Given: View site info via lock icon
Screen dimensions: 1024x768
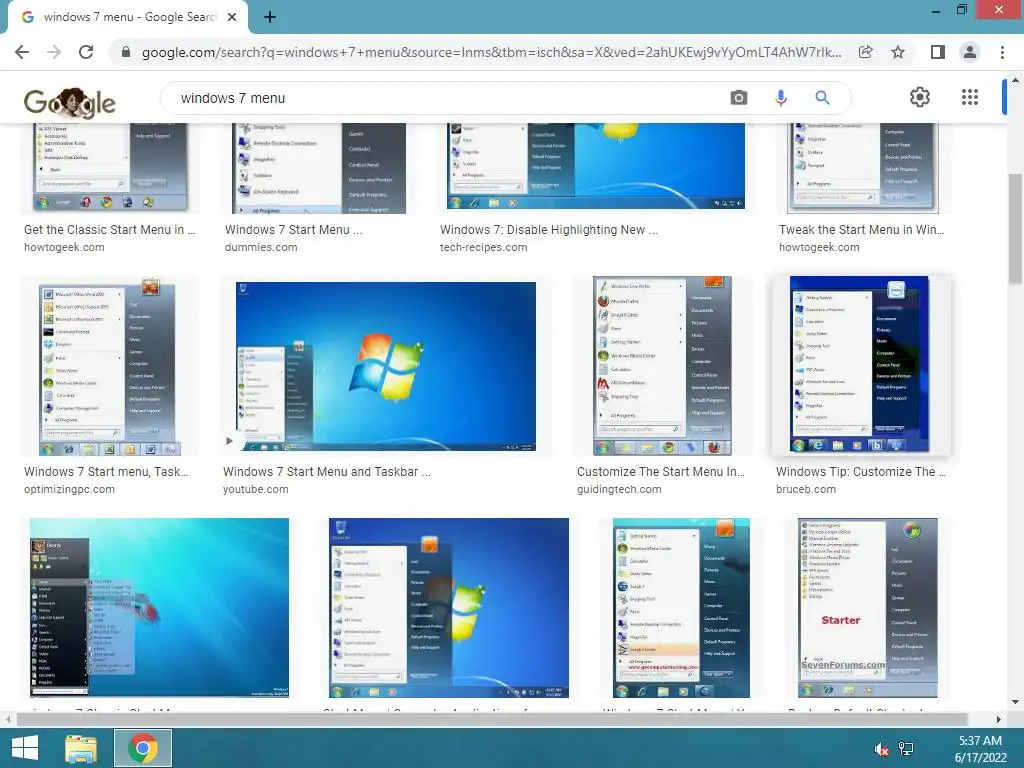Looking at the screenshot, I should point(126,52).
